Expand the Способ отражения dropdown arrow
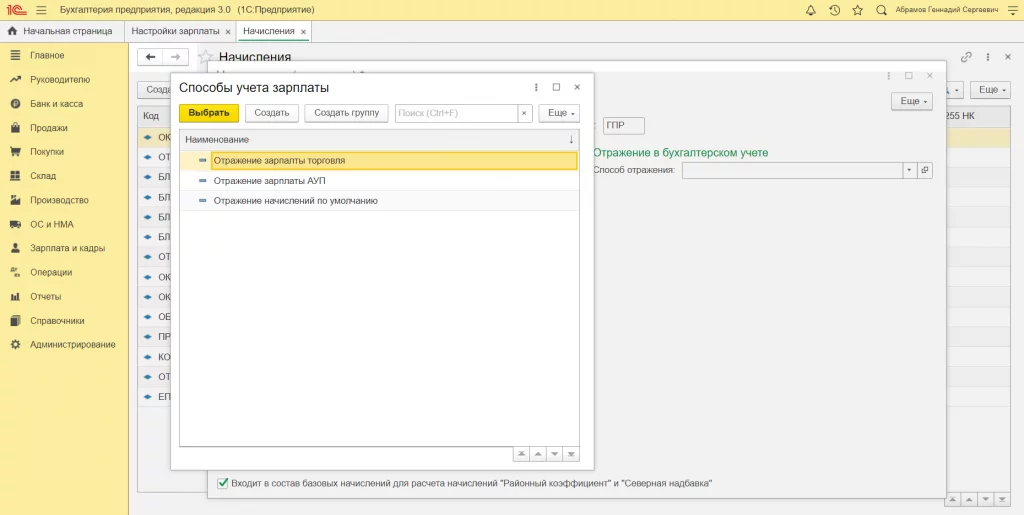 pos(909,171)
